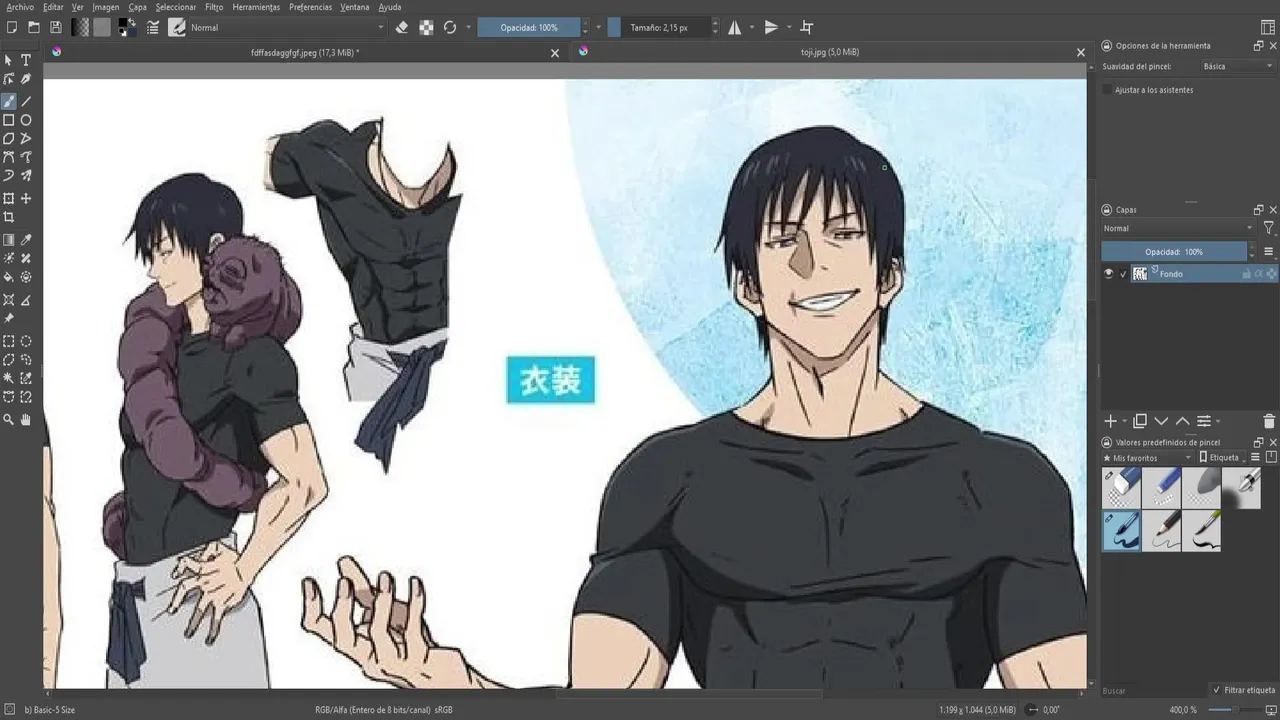Toggle Filtrar etiqueta checkbox
Image resolution: width=1280 pixels, height=720 pixels.
1217,690
